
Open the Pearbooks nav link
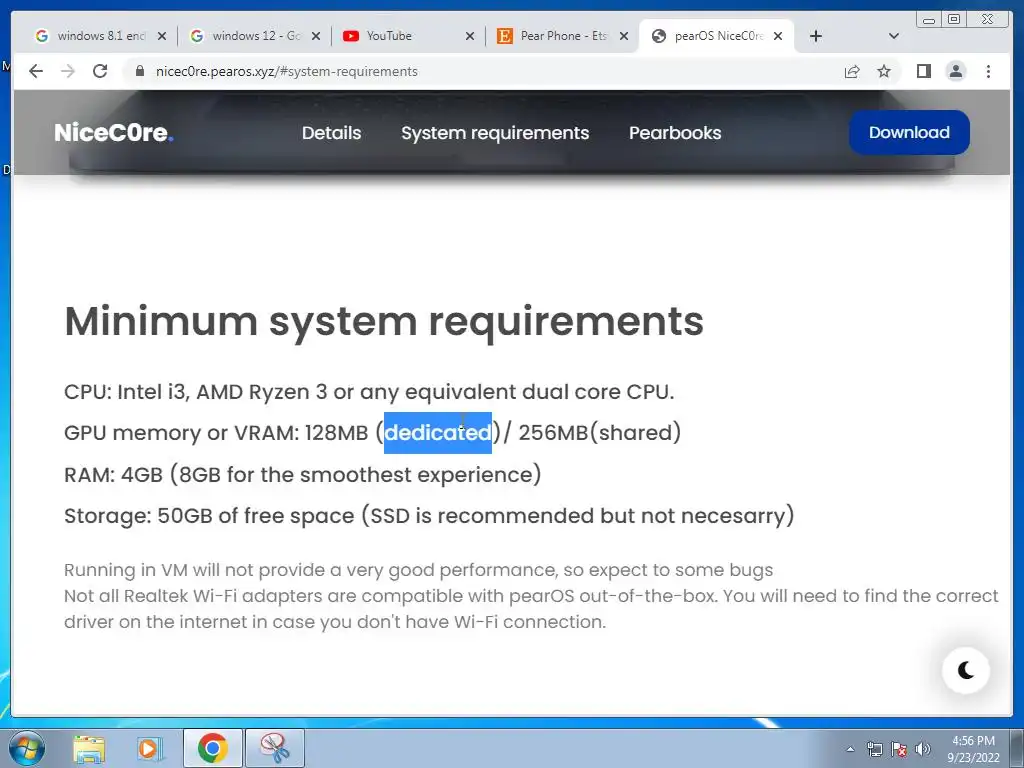(675, 133)
